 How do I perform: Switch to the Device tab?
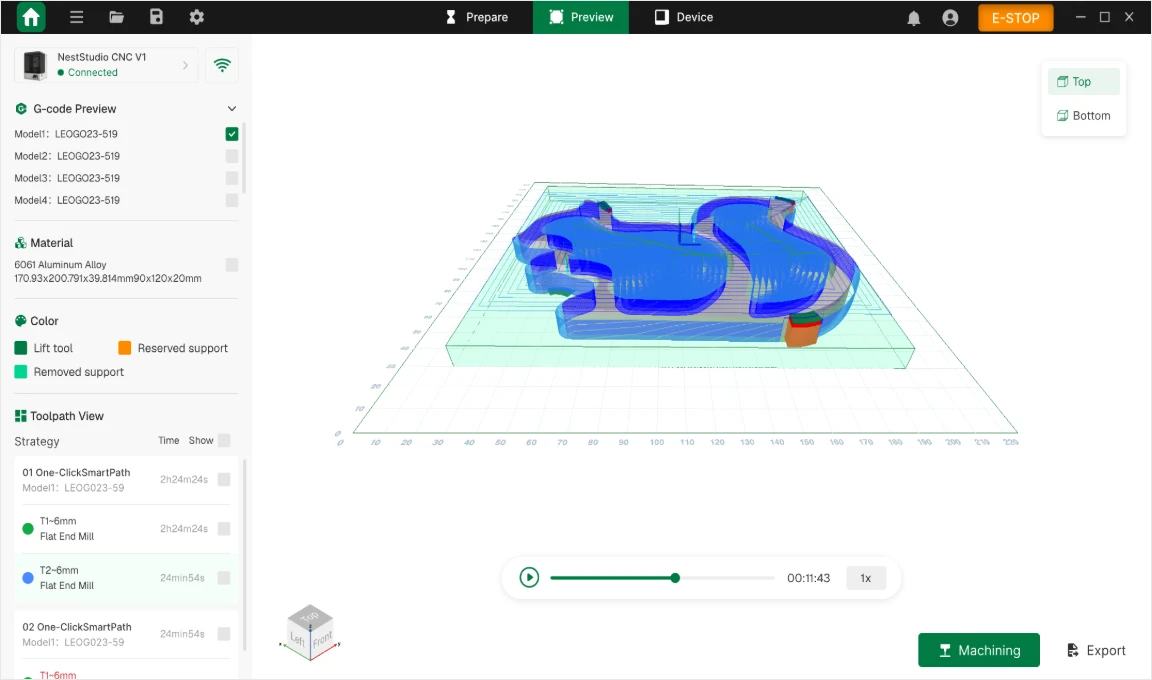[684, 17]
